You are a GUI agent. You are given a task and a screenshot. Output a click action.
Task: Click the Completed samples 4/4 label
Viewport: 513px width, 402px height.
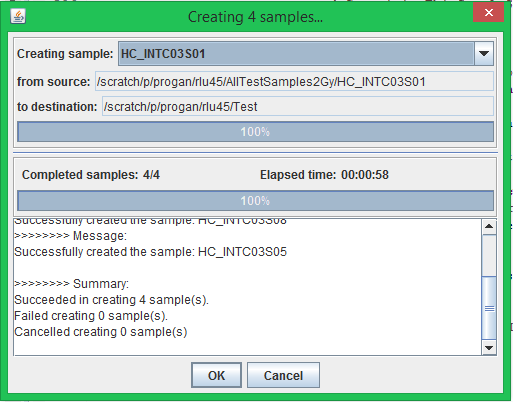(x=91, y=175)
